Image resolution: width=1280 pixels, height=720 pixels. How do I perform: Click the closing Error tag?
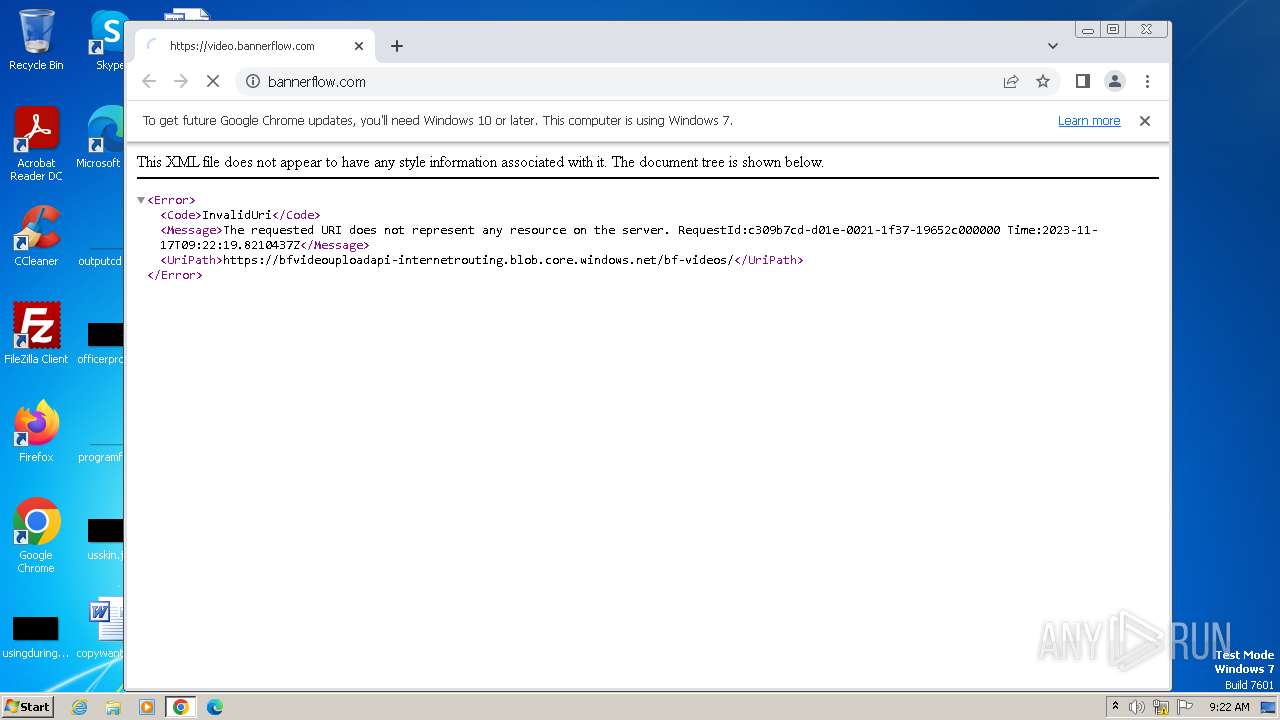point(175,275)
